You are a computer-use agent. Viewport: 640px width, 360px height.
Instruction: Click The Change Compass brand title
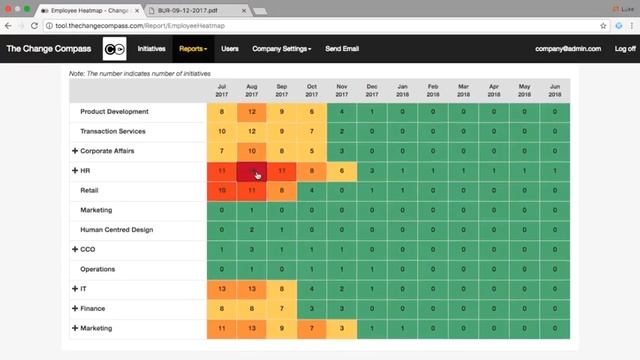[49, 49]
